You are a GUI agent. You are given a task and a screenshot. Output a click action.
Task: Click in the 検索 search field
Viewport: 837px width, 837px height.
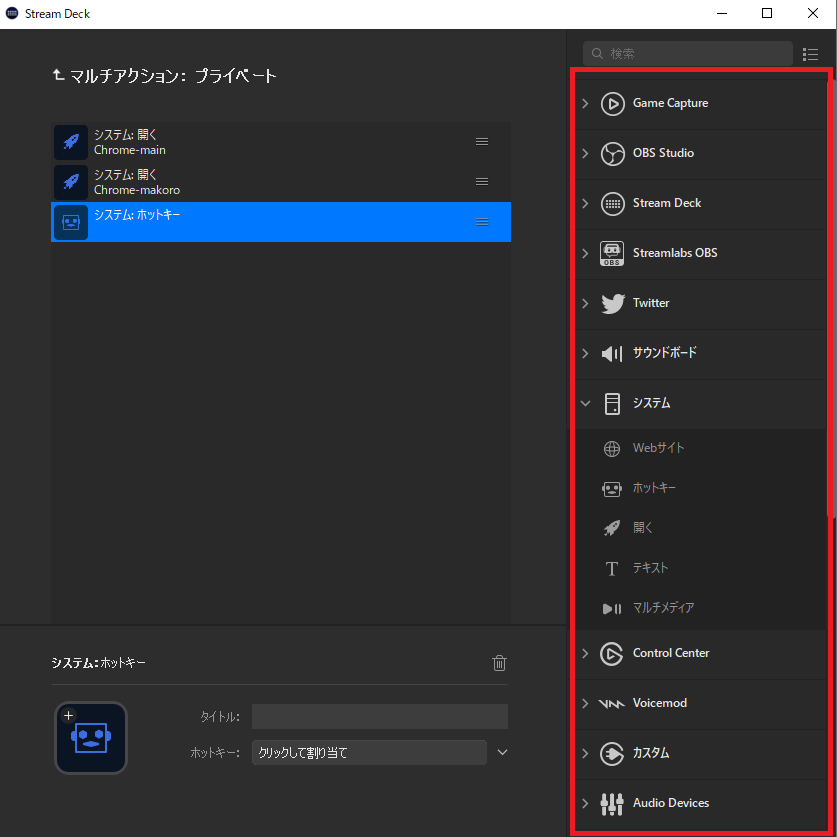point(688,54)
